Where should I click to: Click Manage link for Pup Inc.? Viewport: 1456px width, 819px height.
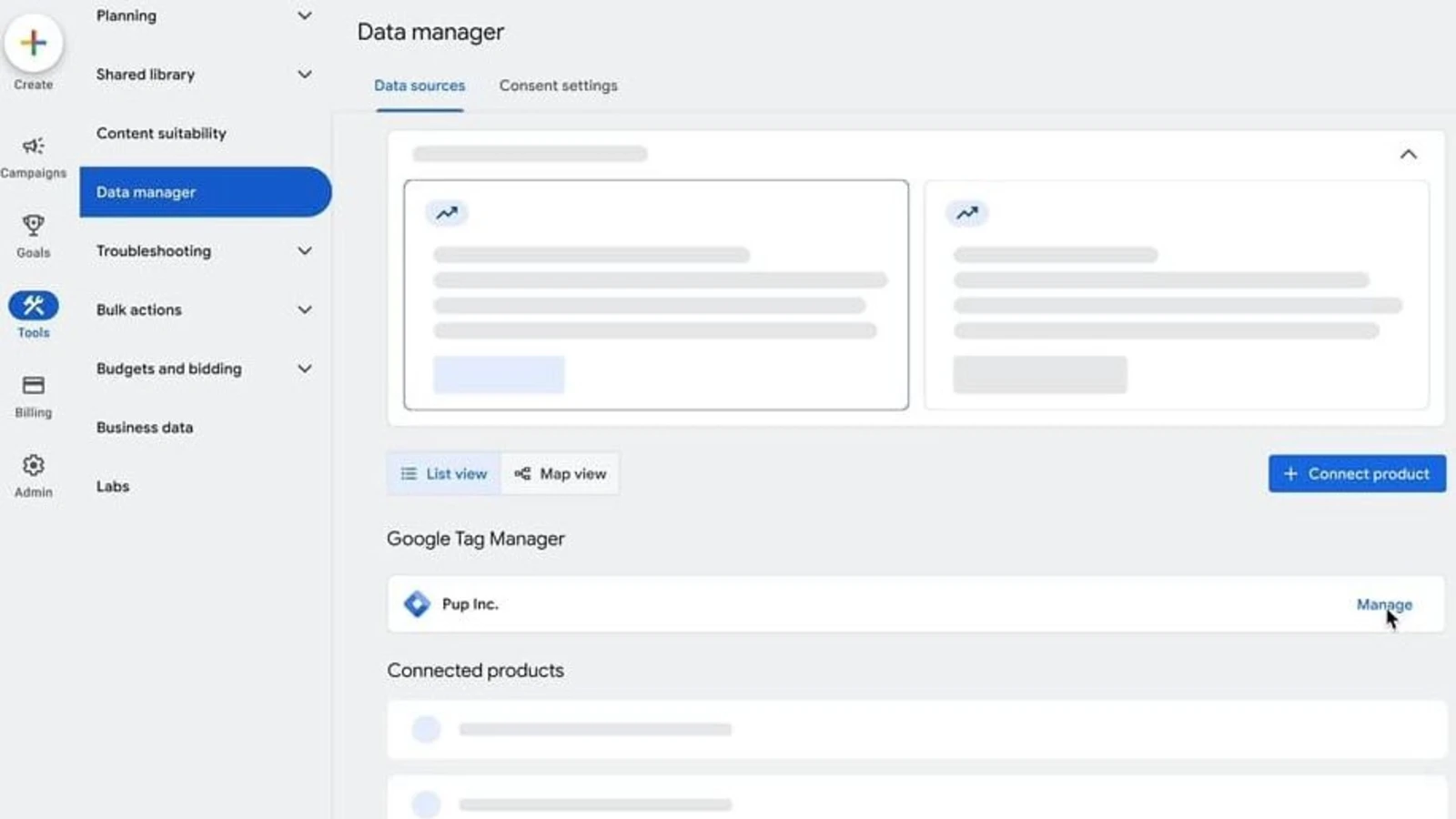[x=1384, y=604]
